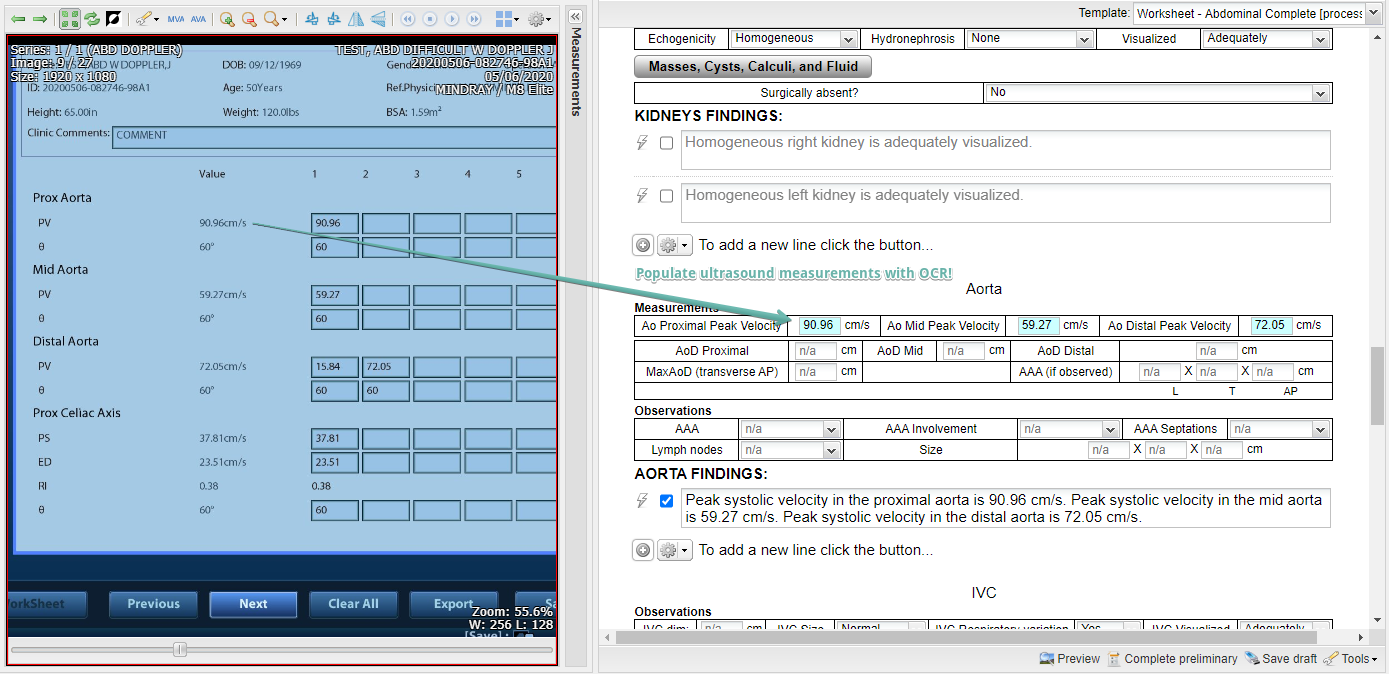
Task: Click into the right kidney finding text box
Action: tap(1006, 150)
